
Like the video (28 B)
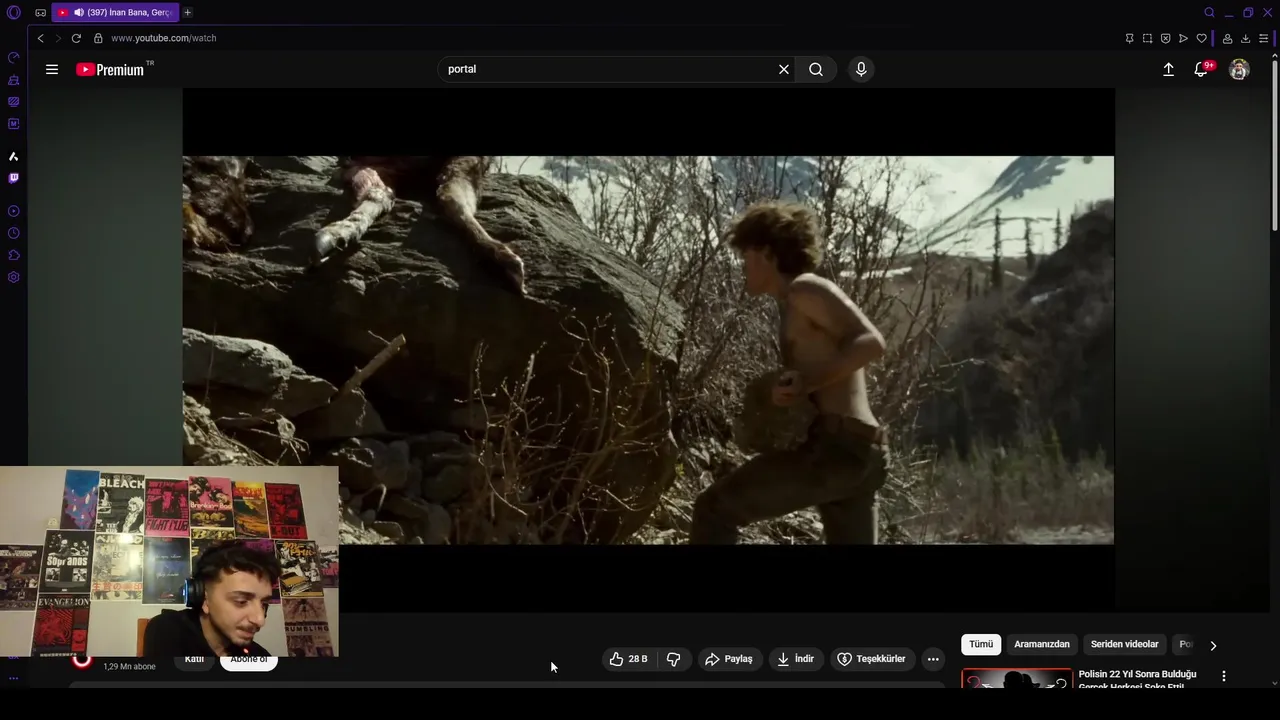(x=629, y=659)
